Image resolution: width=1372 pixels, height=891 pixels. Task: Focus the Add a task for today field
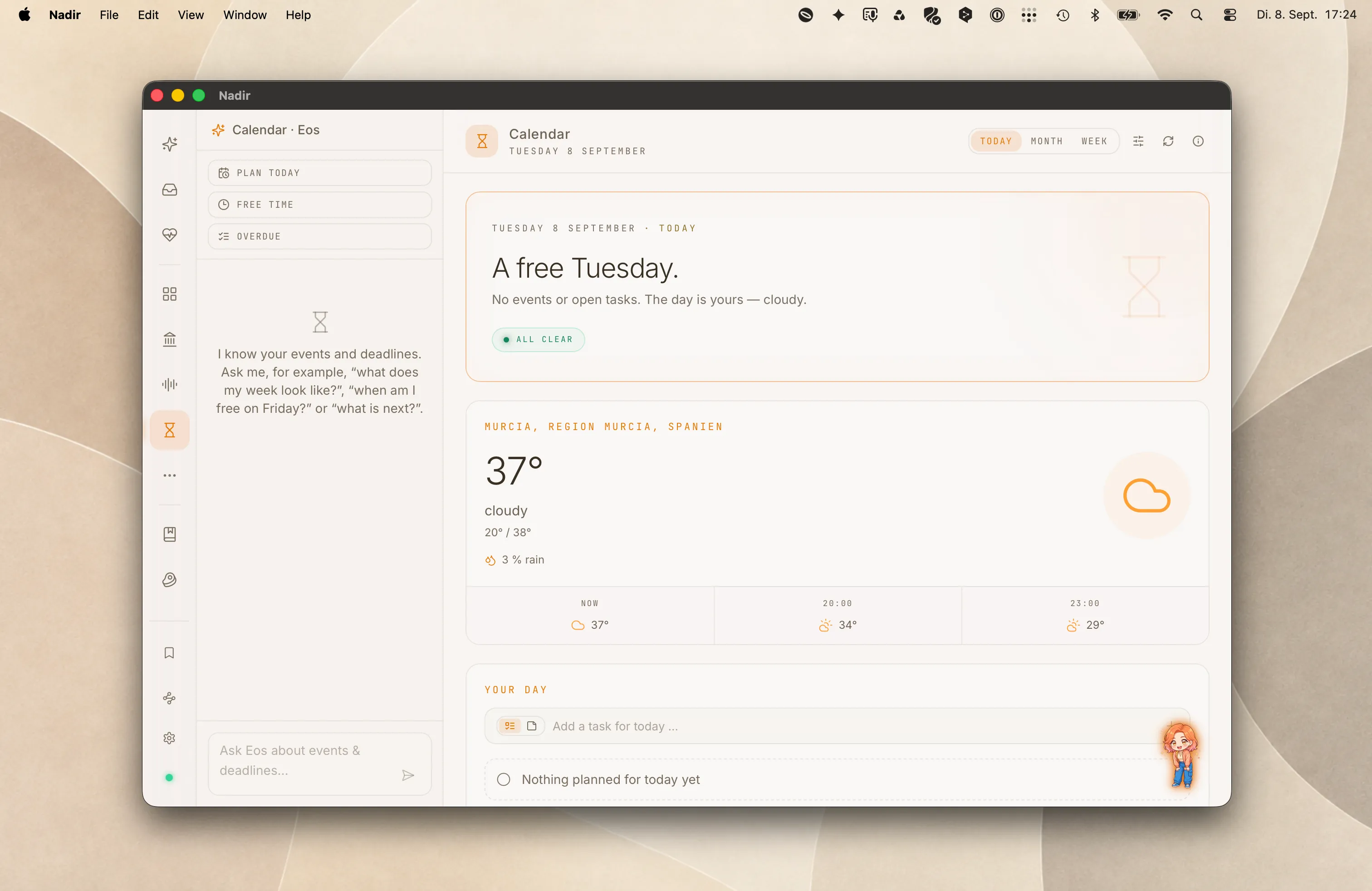point(838,726)
